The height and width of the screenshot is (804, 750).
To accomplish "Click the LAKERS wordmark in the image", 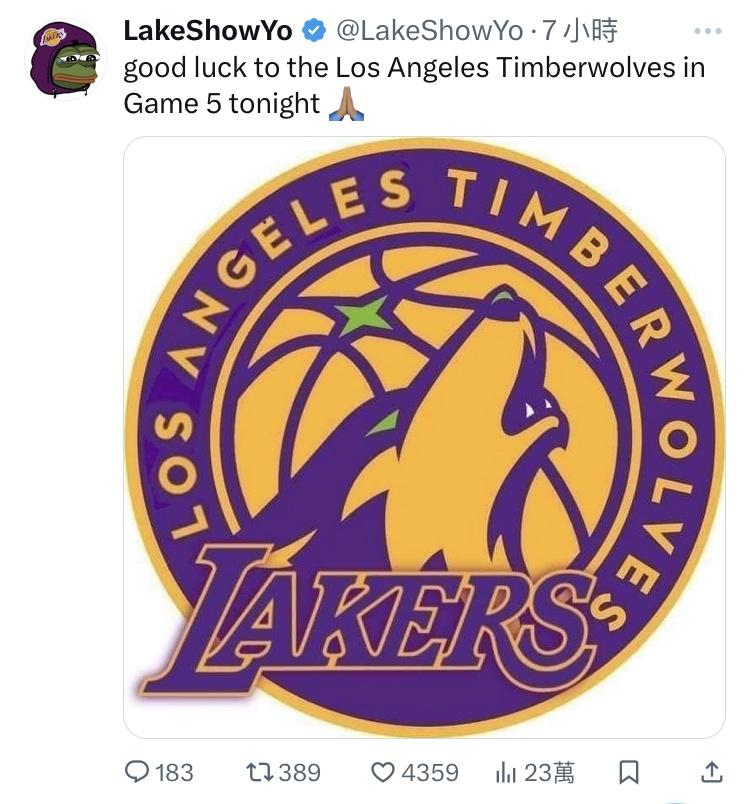I will point(369,618).
